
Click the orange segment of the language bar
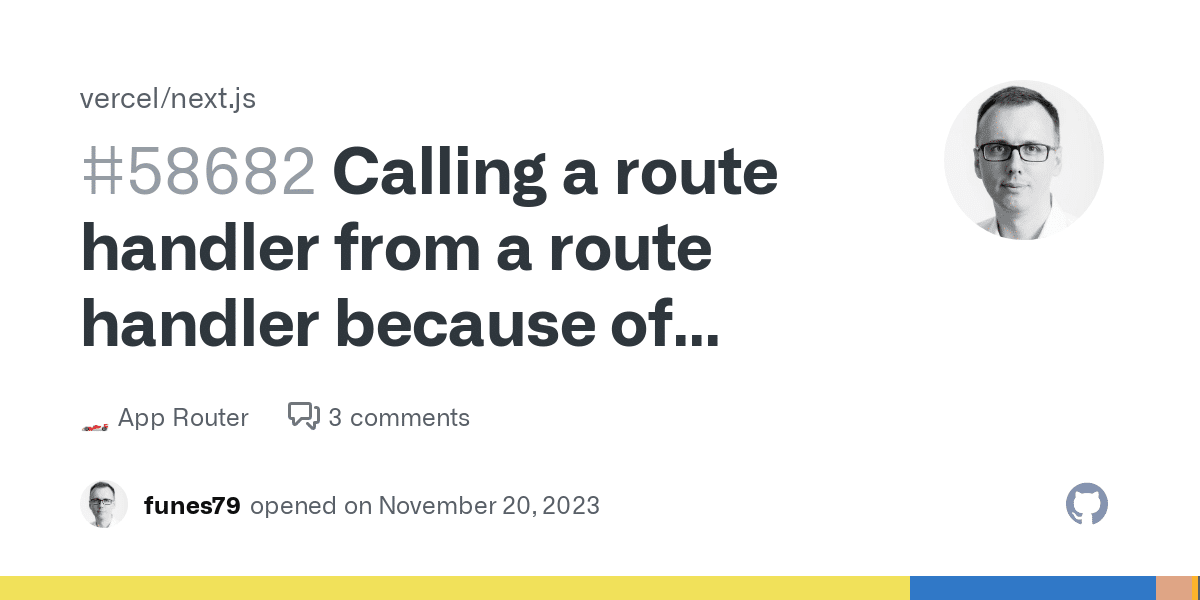(x=1175, y=588)
